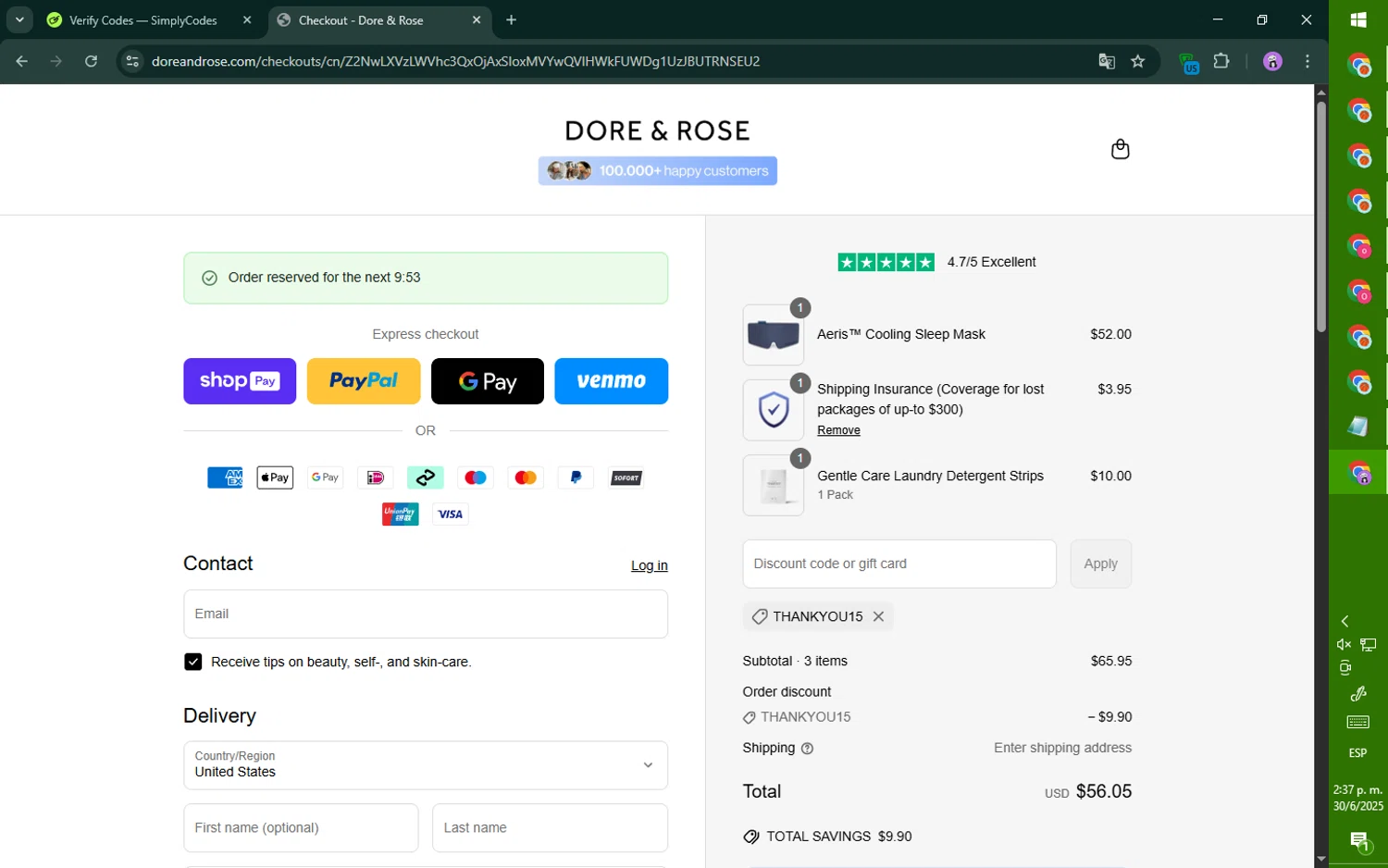The image size is (1388, 868).
Task: Click the Trustpilot five-star rating
Action: 886,262
